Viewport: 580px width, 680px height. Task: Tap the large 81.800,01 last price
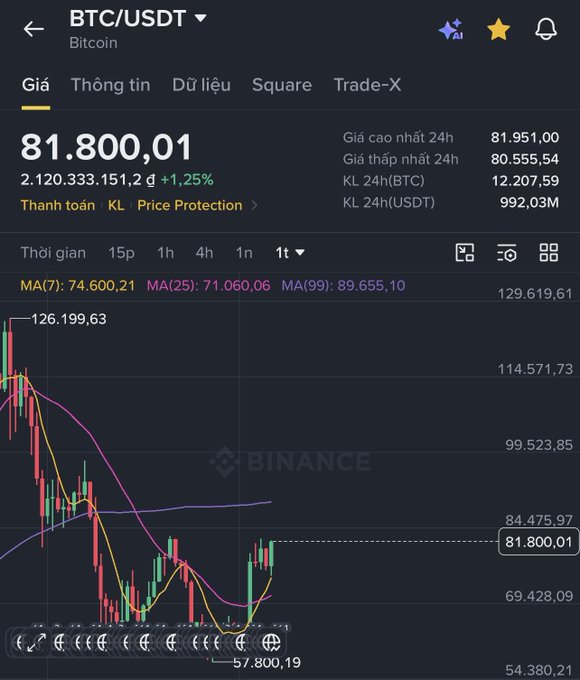point(106,147)
